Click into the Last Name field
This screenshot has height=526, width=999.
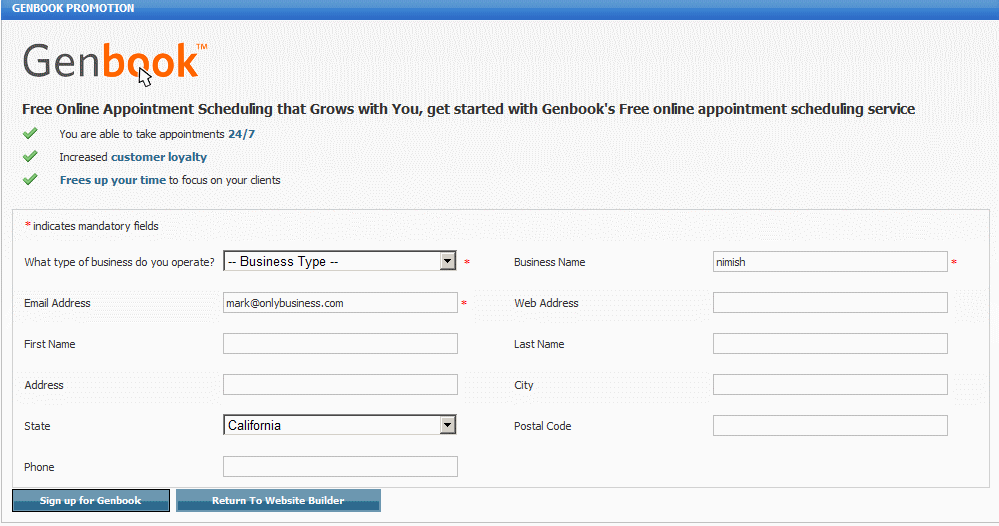click(830, 343)
